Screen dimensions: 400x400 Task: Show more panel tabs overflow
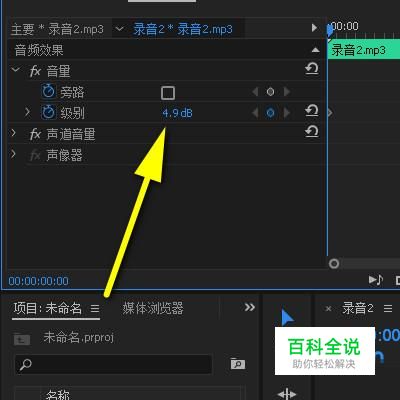point(250,307)
